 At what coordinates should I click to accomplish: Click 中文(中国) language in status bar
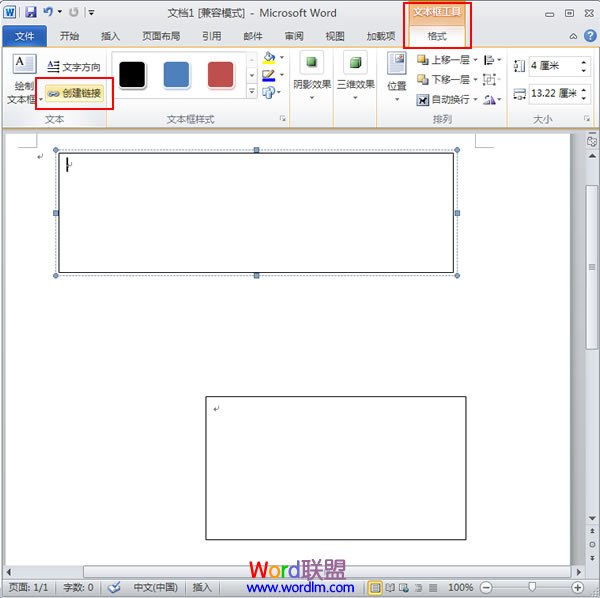(155, 587)
